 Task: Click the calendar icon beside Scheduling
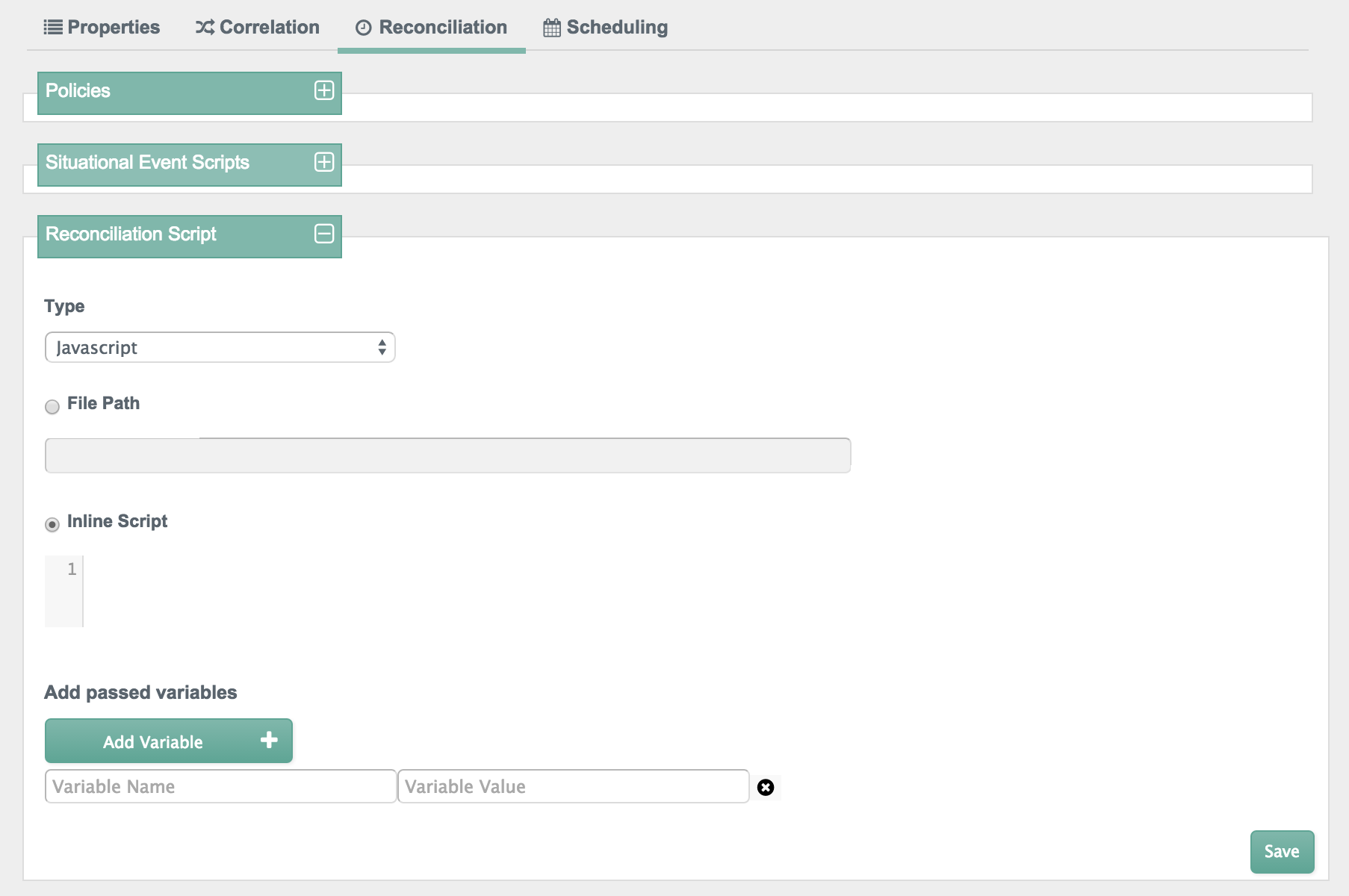(x=552, y=28)
